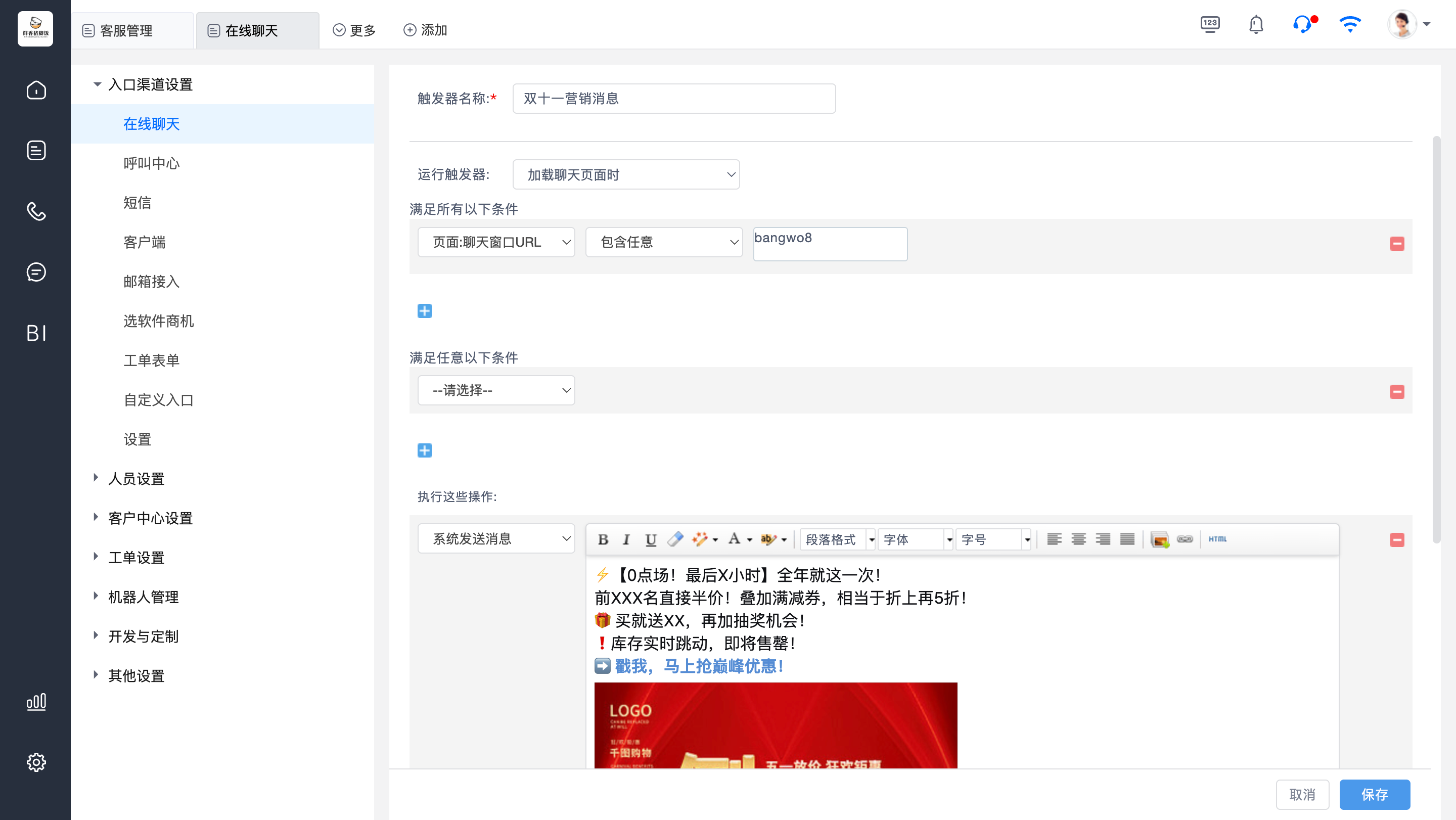1456x820 pixels.
Task: Click the insert image icon in the editor
Action: click(x=1159, y=539)
